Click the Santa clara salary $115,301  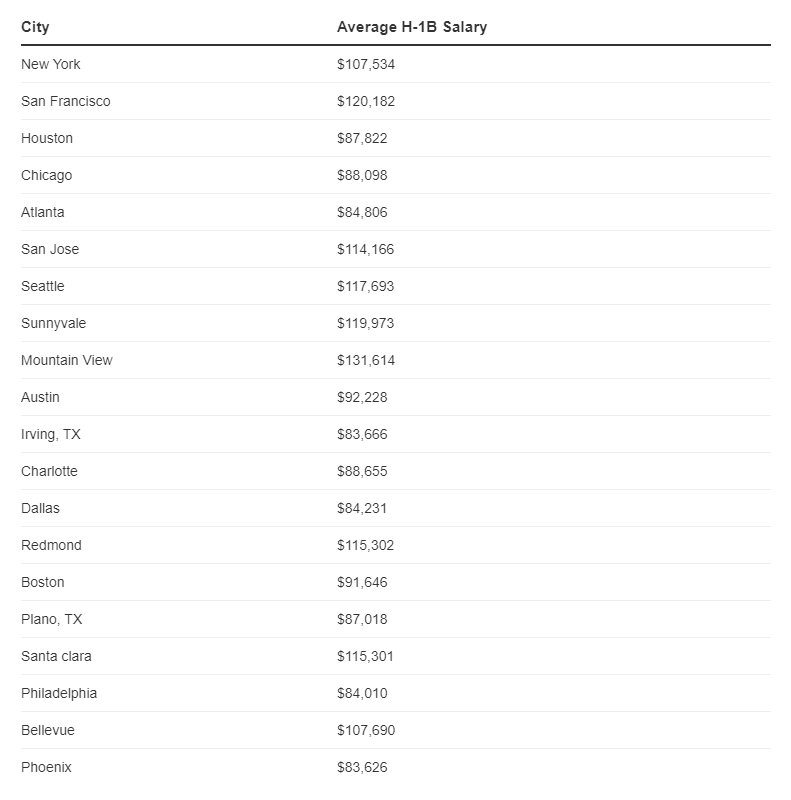click(x=366, y=656)
